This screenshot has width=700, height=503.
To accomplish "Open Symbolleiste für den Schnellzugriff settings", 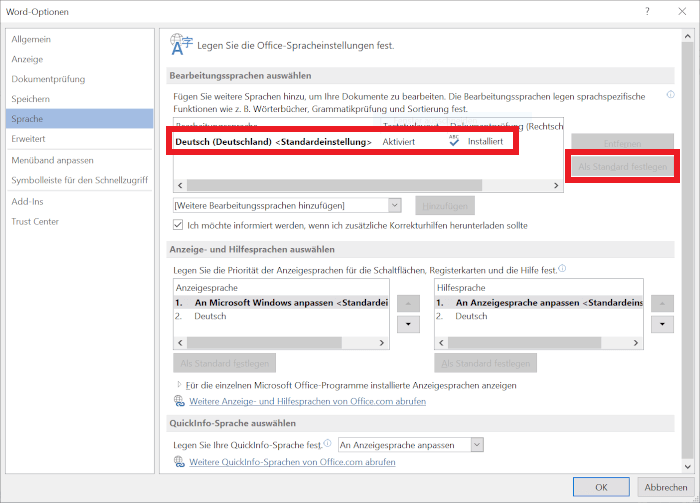I will click(x=79, y=180).
